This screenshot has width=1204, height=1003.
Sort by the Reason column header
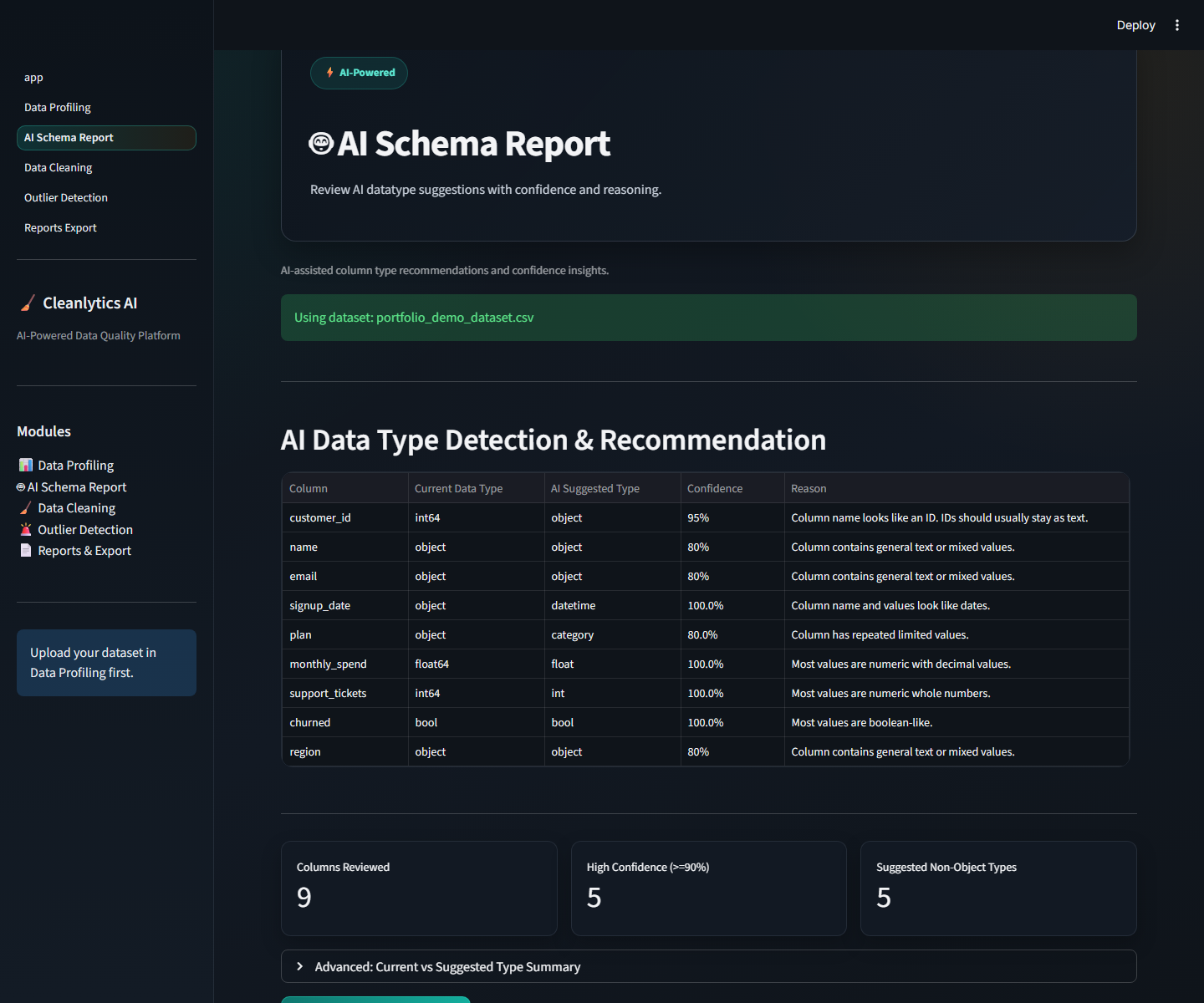point(957,488)
